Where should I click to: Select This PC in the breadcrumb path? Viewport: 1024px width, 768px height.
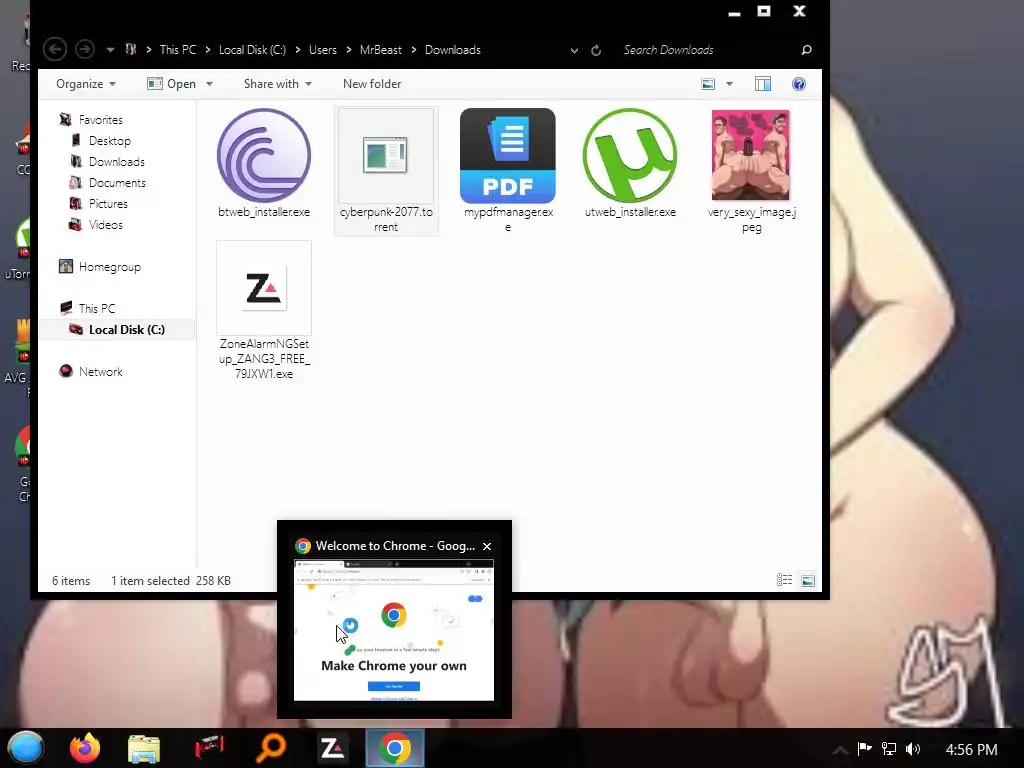tap(178, 50)
